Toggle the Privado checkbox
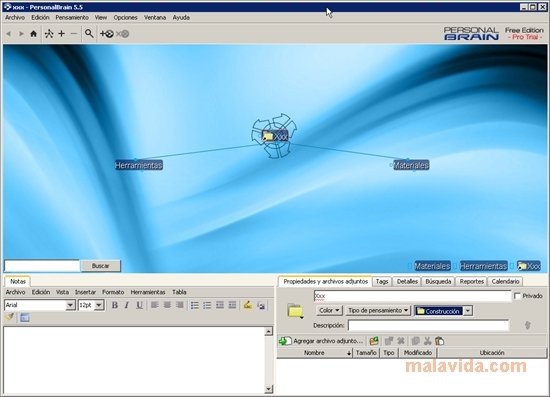The width and height of the screenshot is (550, 397). tap(517, 296)
